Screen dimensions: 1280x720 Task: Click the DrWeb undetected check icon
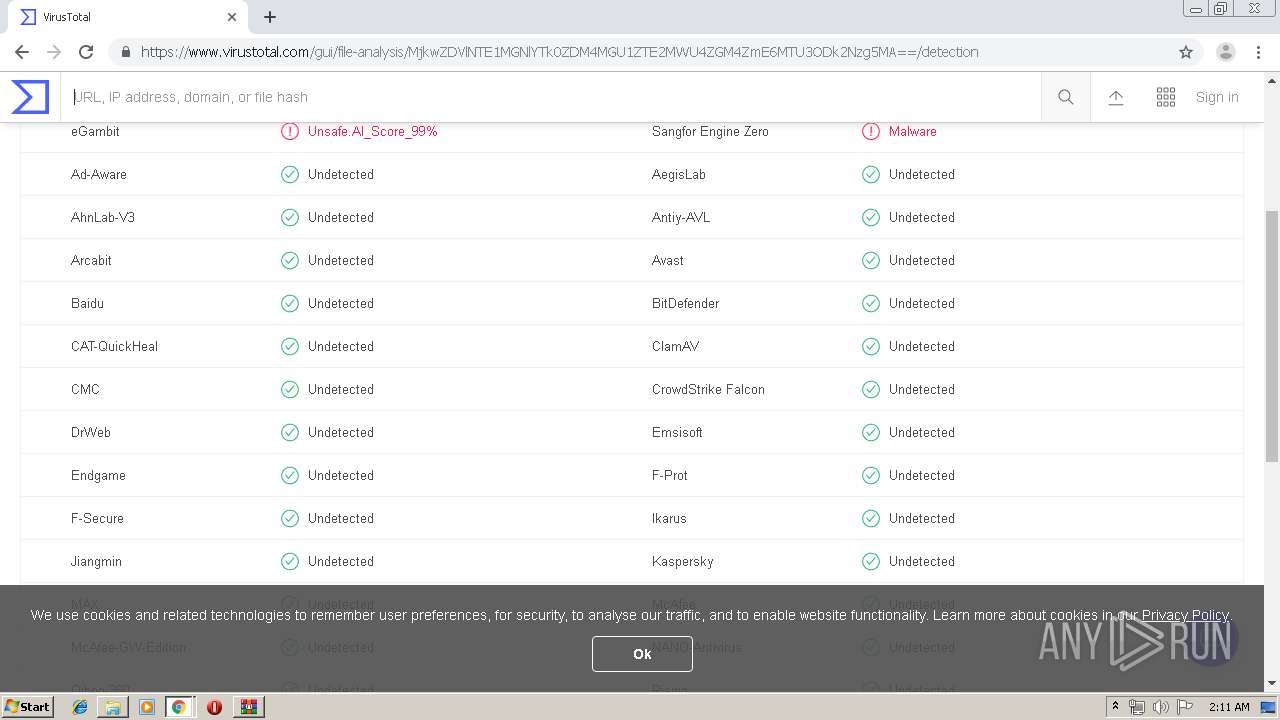(x=290, y=432)
